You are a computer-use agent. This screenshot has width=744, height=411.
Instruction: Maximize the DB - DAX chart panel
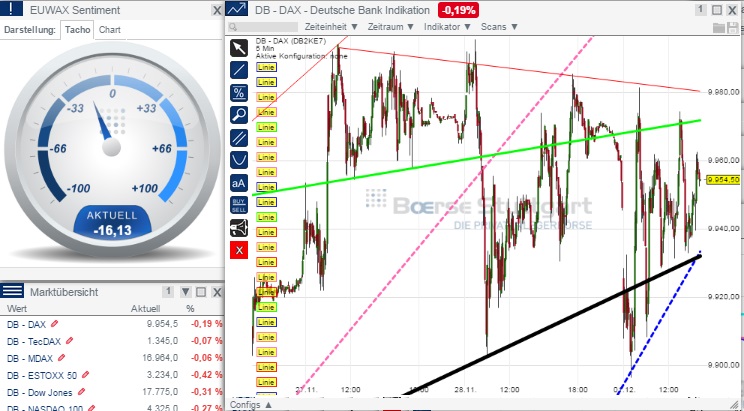pyautogui.click(x=716, y=10)
